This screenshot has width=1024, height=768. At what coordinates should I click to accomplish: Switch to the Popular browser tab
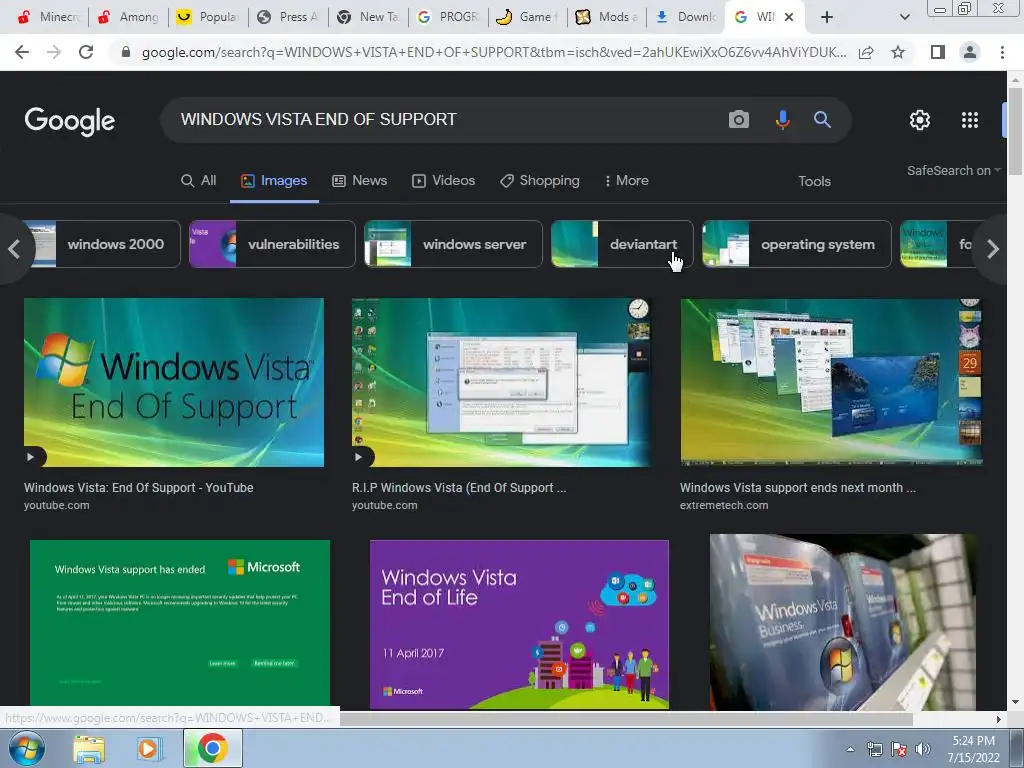(x=208, y=17)
